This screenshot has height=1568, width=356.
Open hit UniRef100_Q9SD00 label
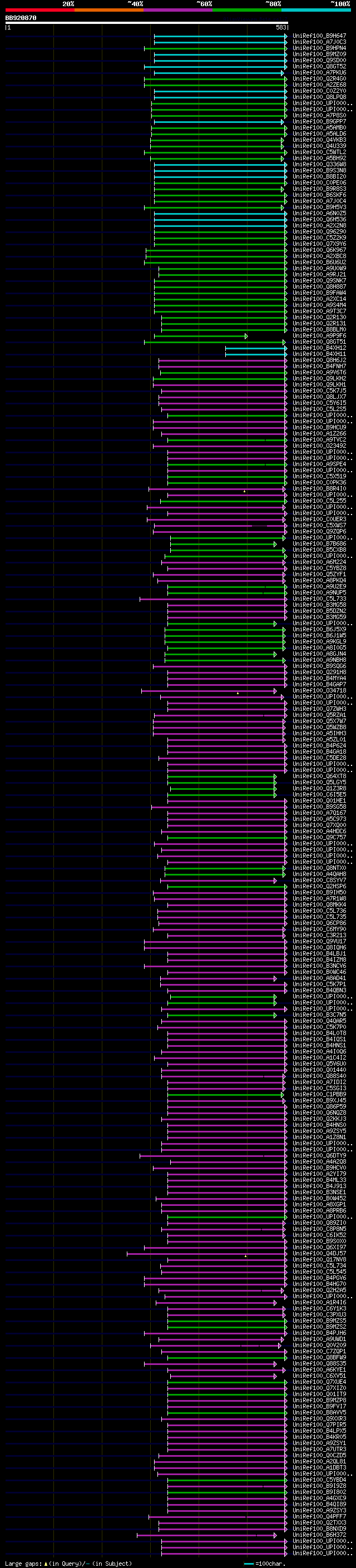pyautogui.click(x=319, y=60)
